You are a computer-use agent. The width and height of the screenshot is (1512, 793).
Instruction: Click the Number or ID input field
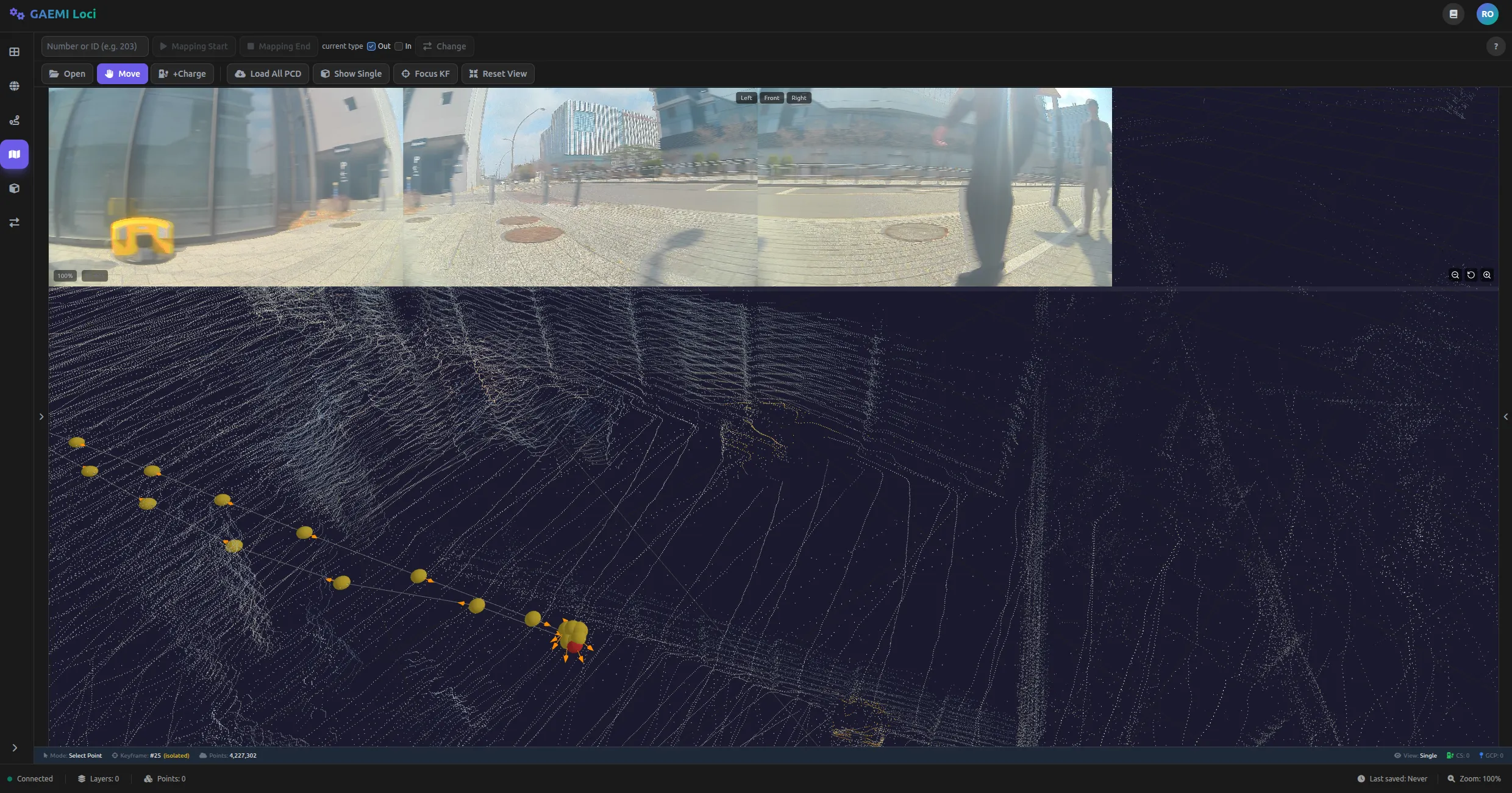[x=94, y=46]
